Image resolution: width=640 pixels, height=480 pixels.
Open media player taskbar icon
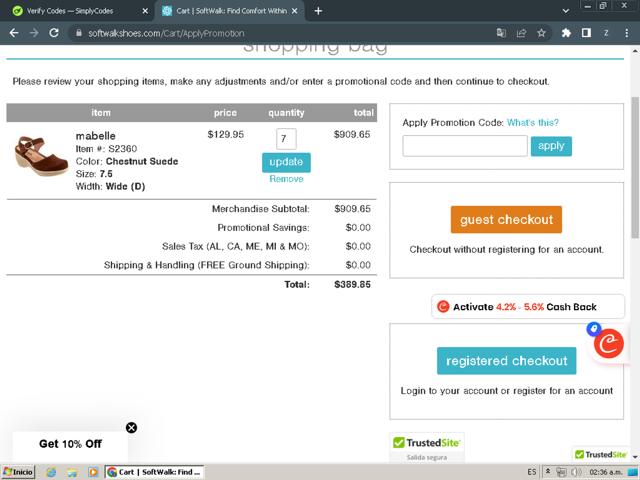click(93, 472)
